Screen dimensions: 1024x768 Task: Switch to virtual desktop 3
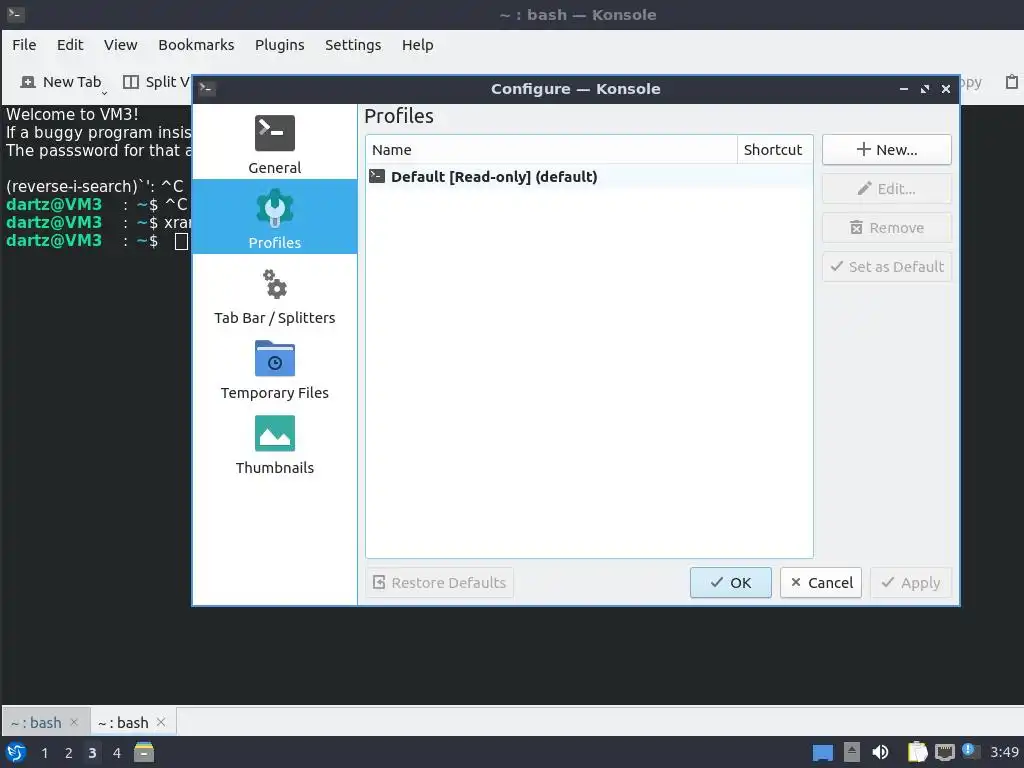coord(92,753)
